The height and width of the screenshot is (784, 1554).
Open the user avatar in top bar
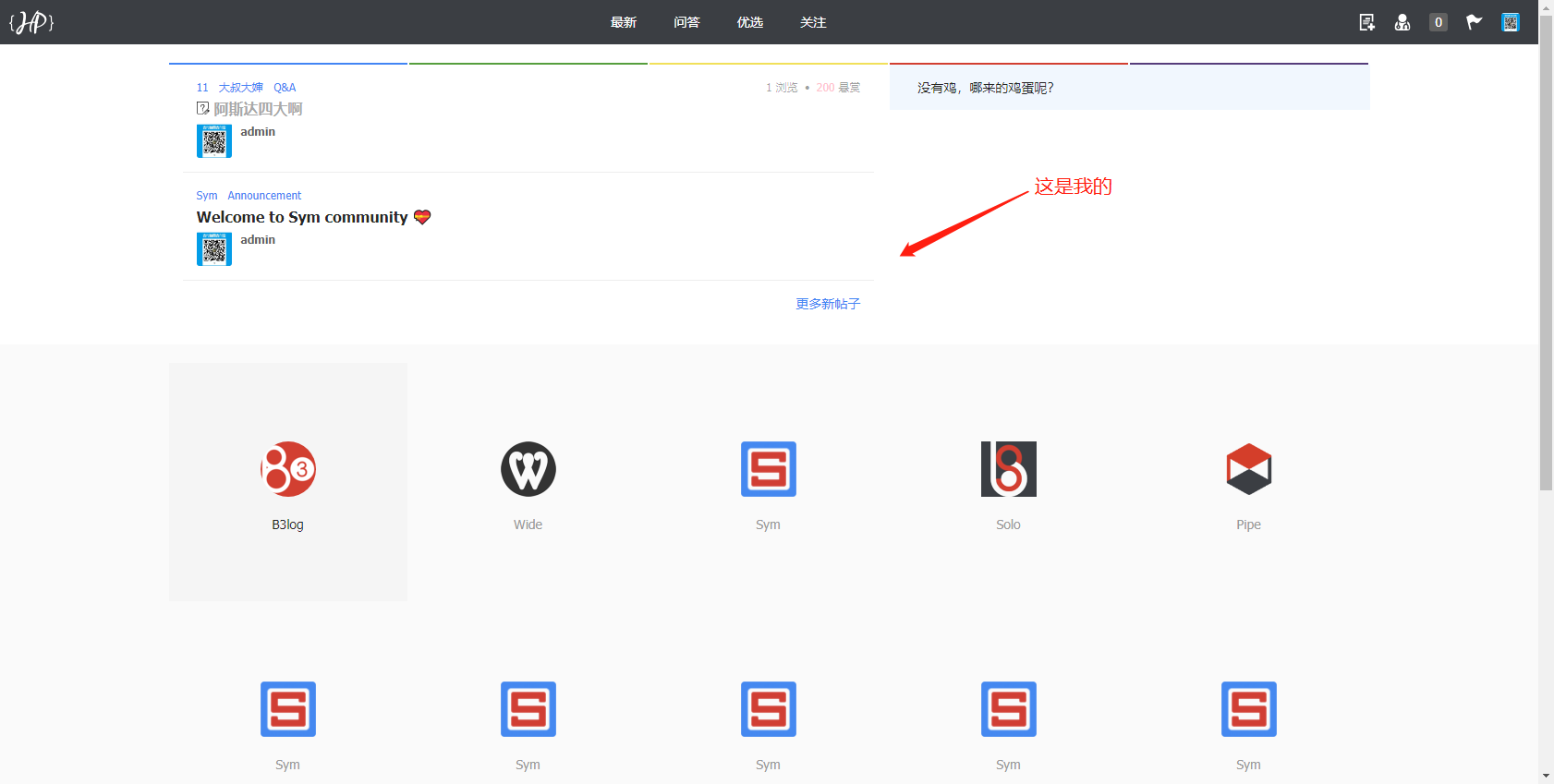[1511, 22]
